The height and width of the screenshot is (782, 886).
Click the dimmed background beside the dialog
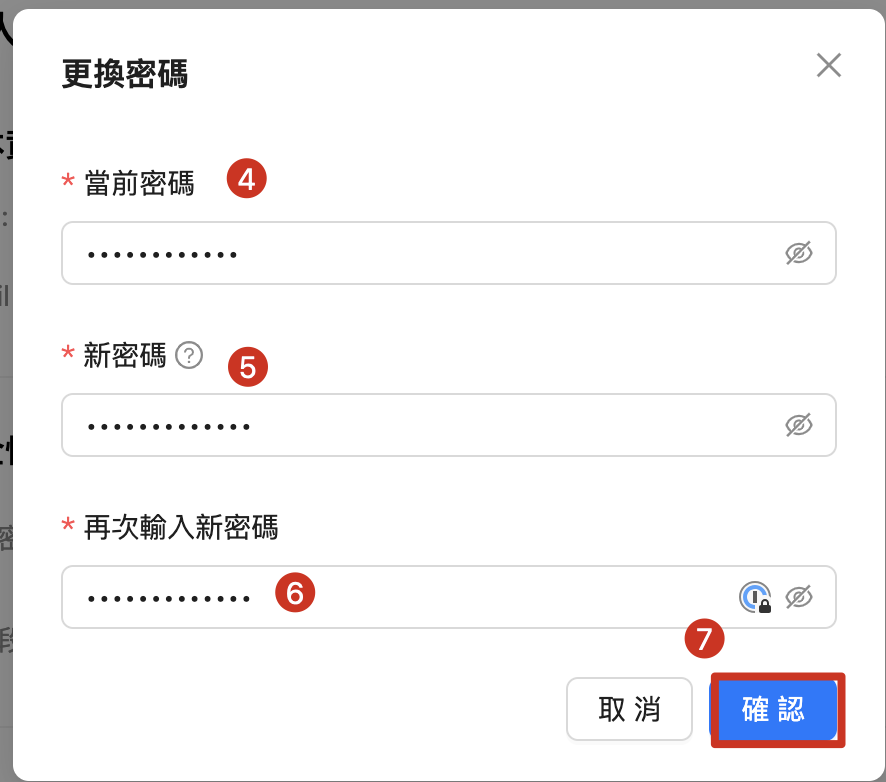(6, 396)
